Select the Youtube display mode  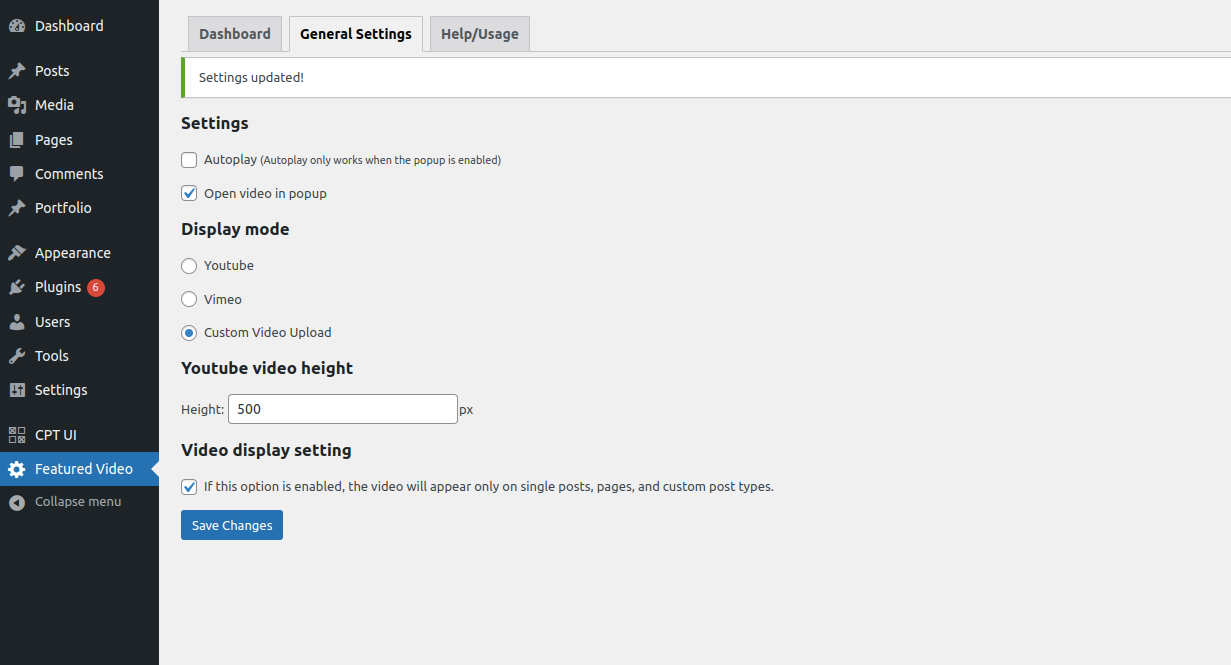click(x=189, y=266)
